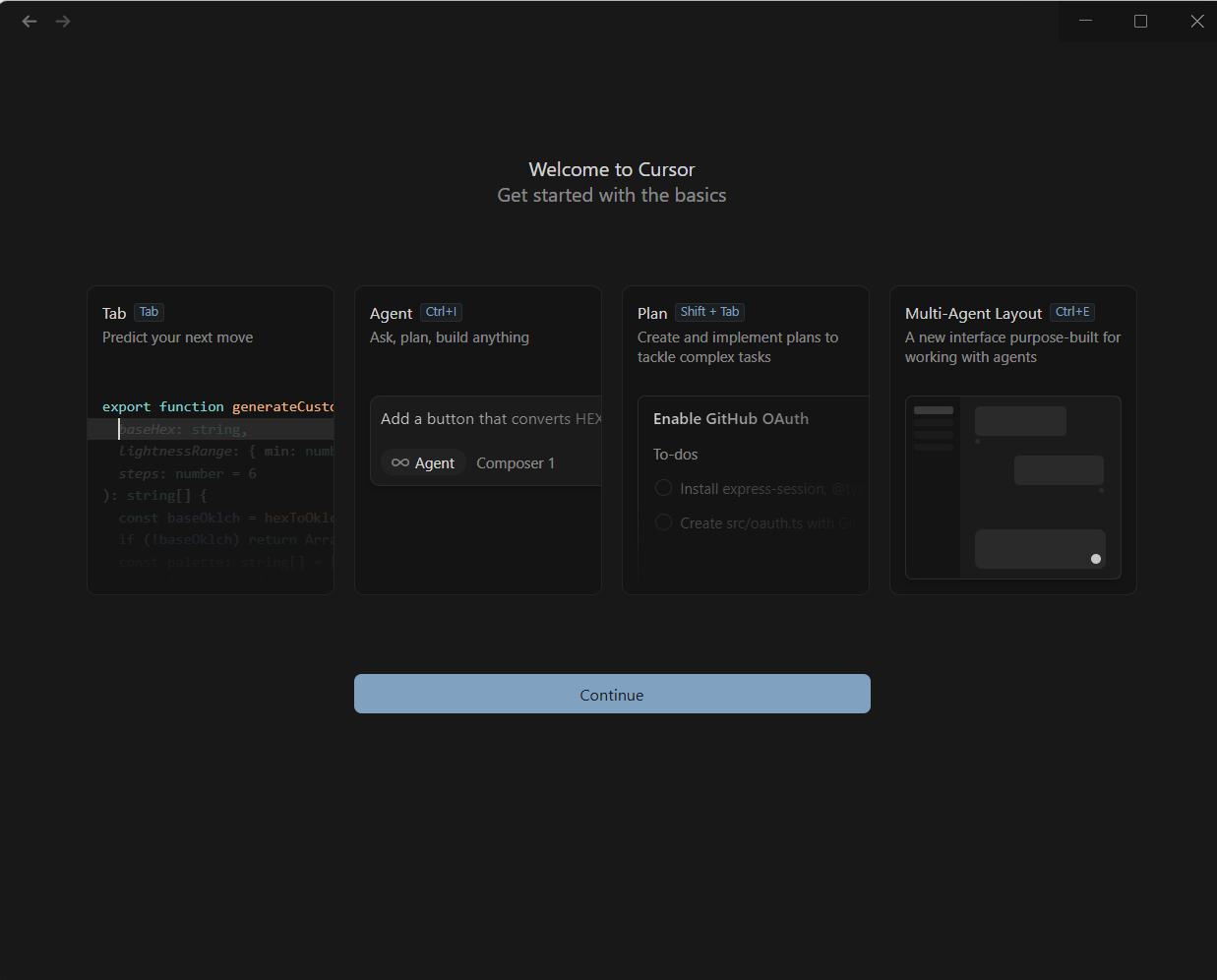The height and width of the screenshot is (980, 1217).
Task: Click the send dot in layout preview
Action: (1096, 559)
